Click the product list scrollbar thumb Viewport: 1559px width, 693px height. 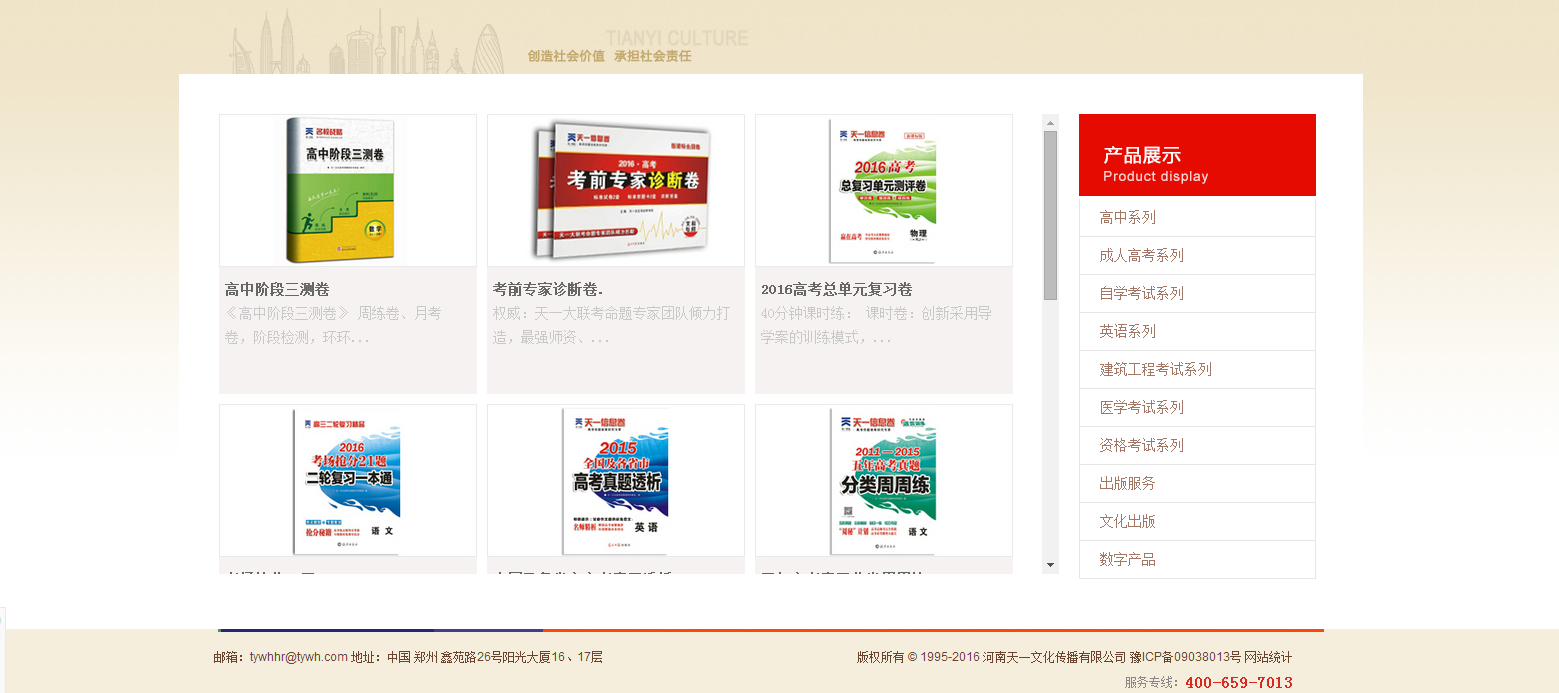coord(1050,215)
